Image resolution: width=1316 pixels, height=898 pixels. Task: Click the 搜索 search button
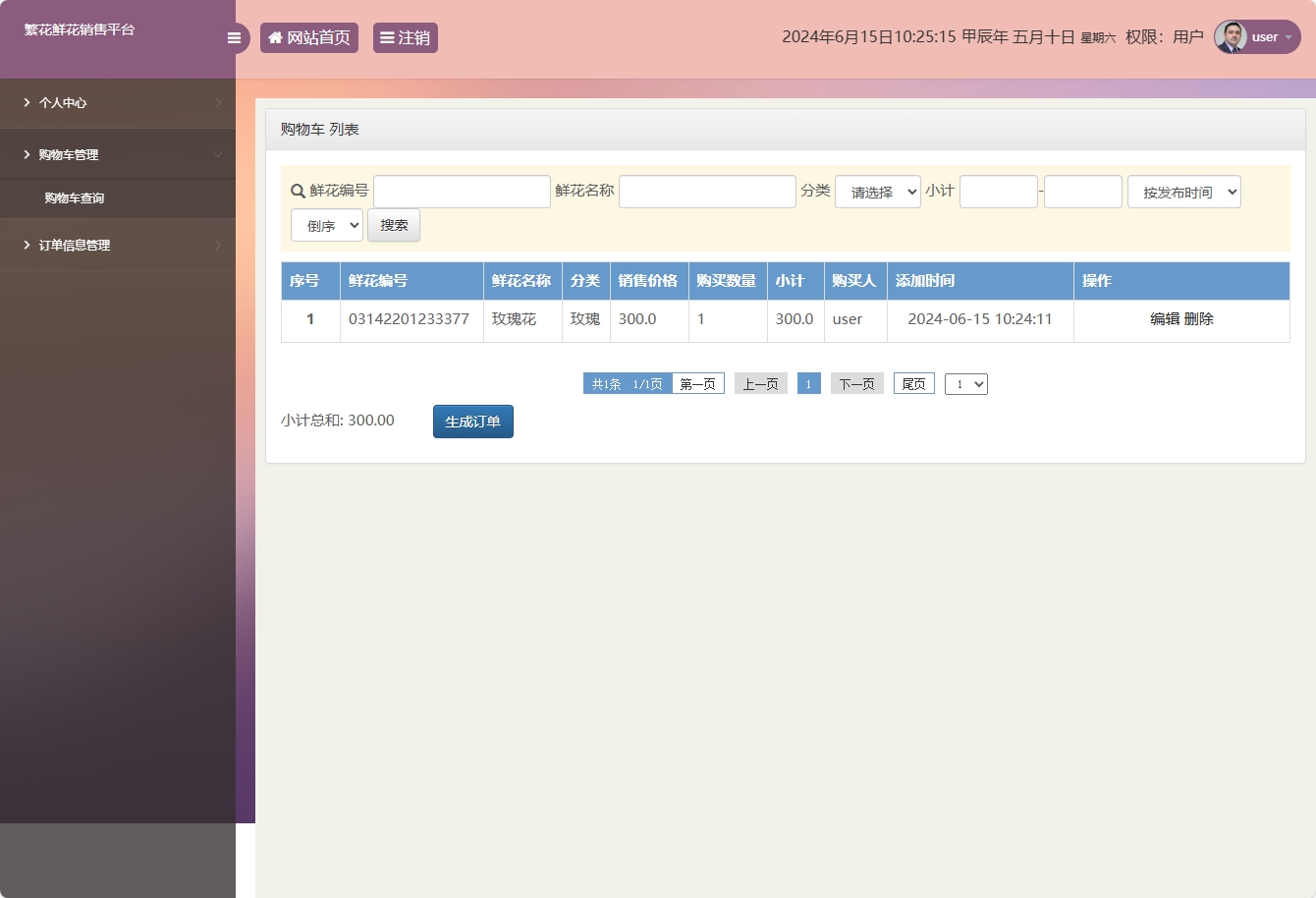(394, 226)
